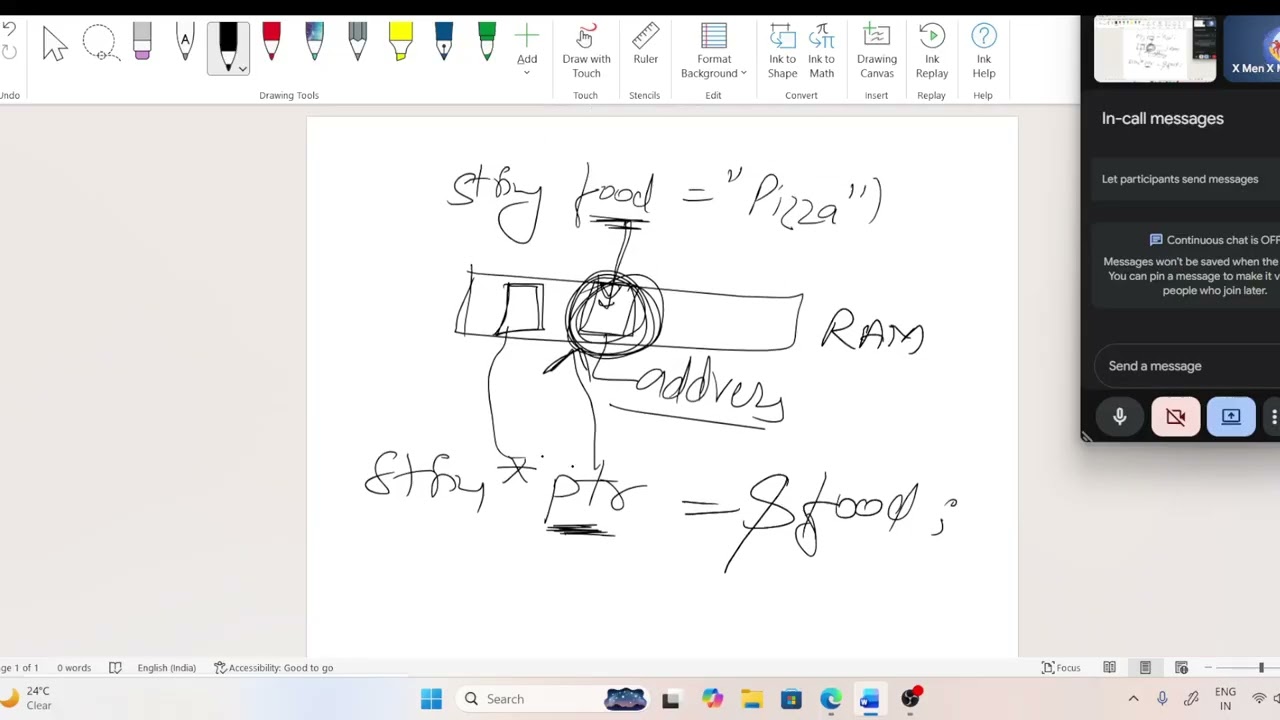Open Format Background dropdown
This screenshot has width=1280, height=720.
(714, 52)
